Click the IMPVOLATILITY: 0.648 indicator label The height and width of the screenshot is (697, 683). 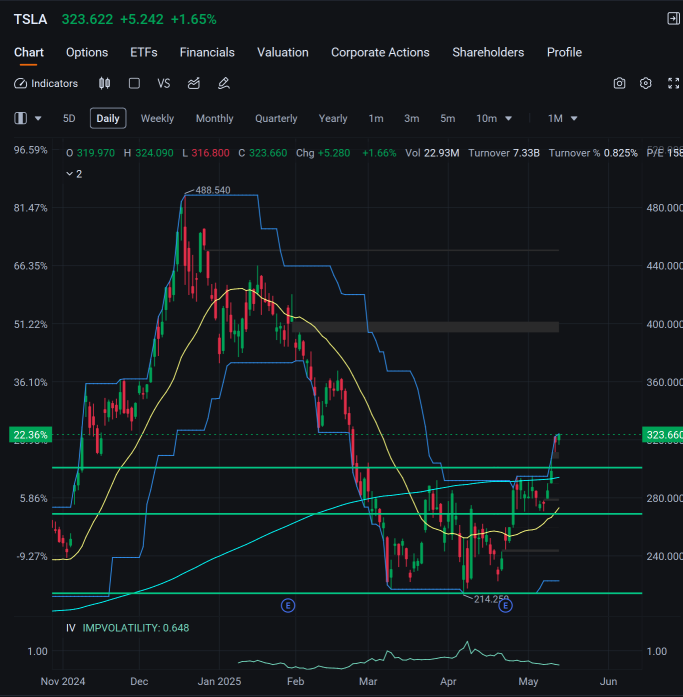point(136,628)
